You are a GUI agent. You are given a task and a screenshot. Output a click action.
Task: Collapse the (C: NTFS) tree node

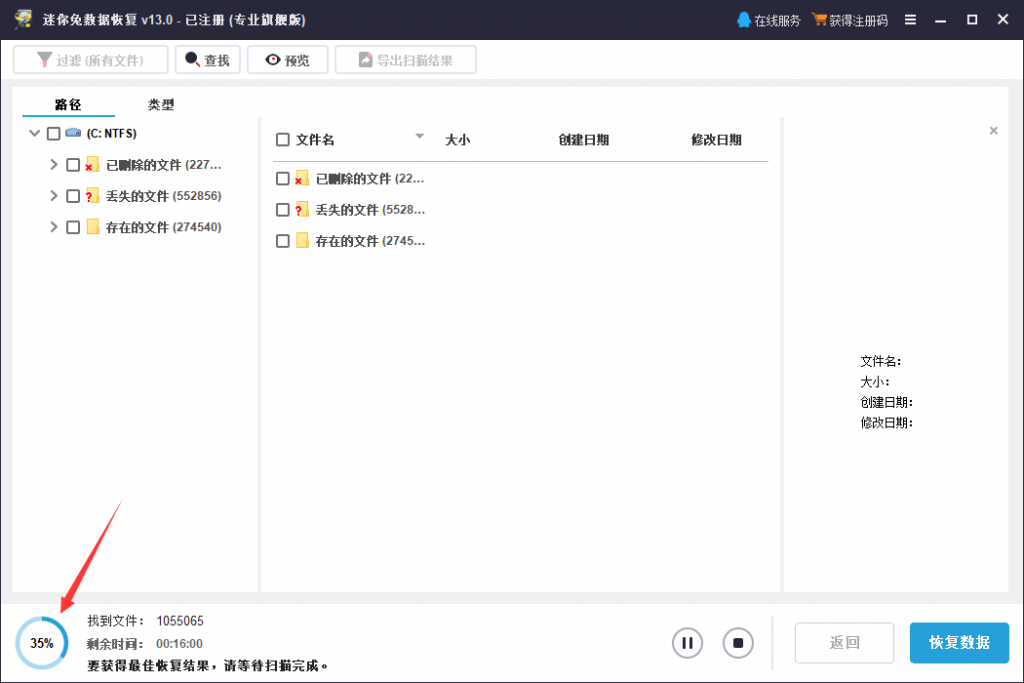pos(35,133)
